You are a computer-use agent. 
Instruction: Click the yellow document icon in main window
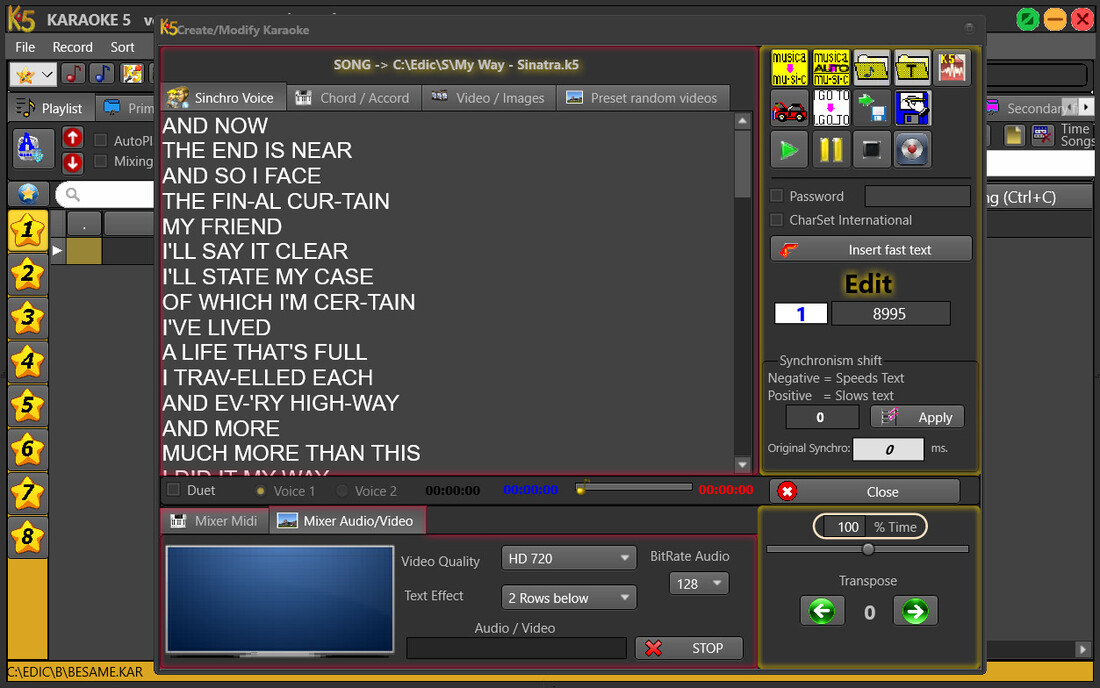pyautogui.click(x=1014, y=135)
